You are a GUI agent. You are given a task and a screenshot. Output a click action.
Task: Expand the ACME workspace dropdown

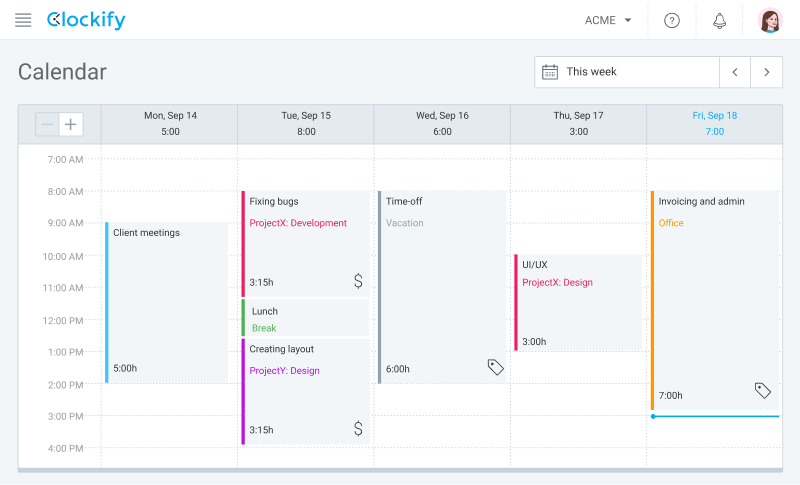pos(608,20)
